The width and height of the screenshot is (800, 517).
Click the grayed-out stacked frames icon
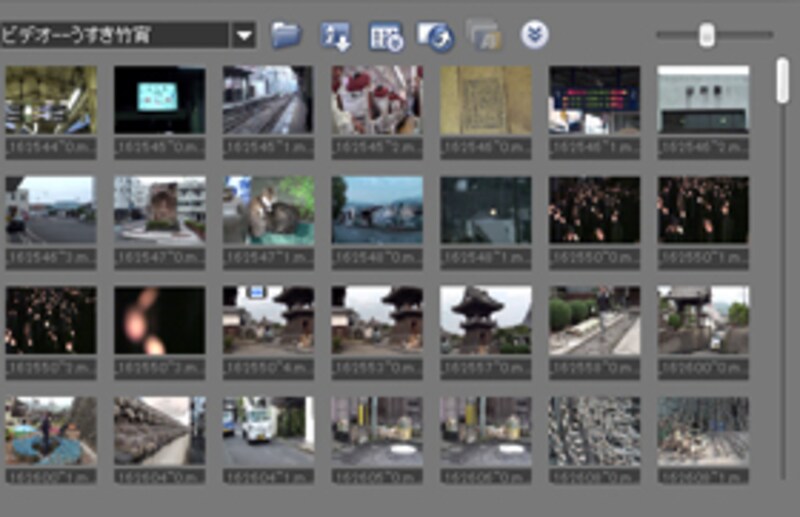(483, 35)
